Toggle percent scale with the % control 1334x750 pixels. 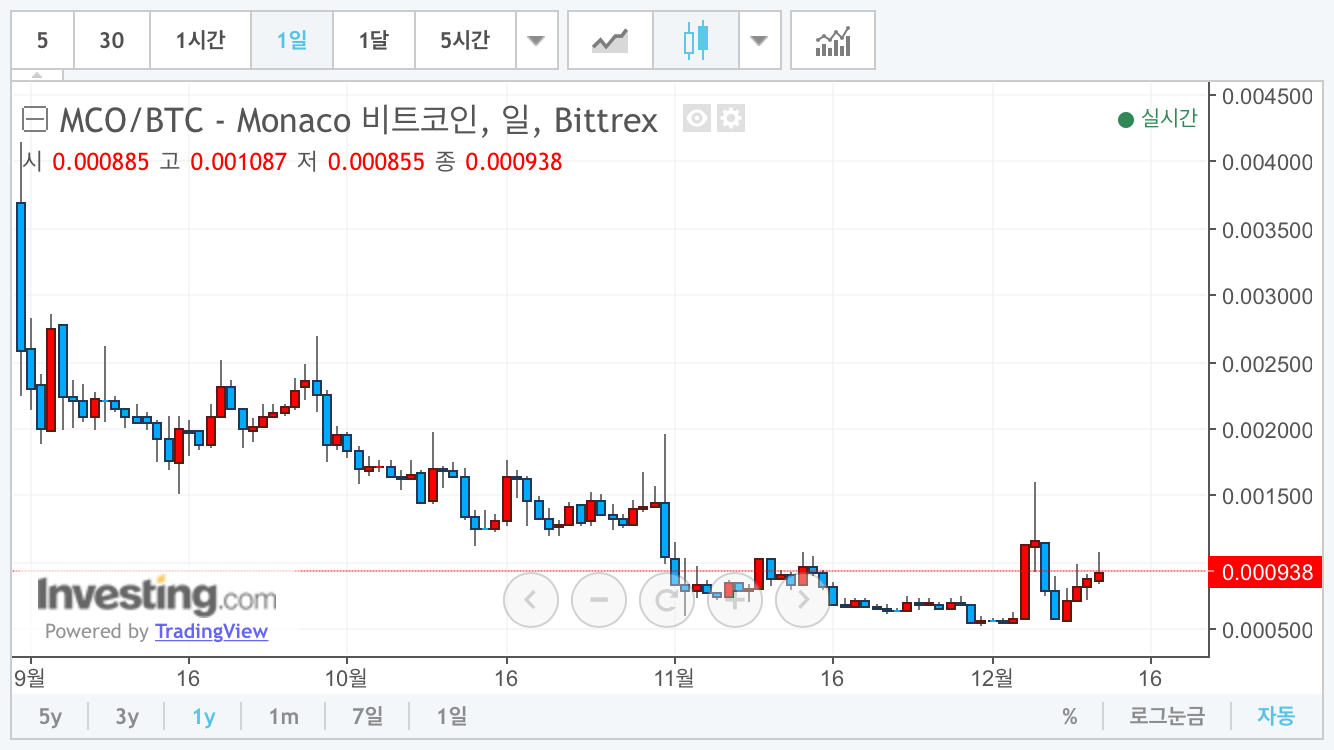pos(1071,716)
